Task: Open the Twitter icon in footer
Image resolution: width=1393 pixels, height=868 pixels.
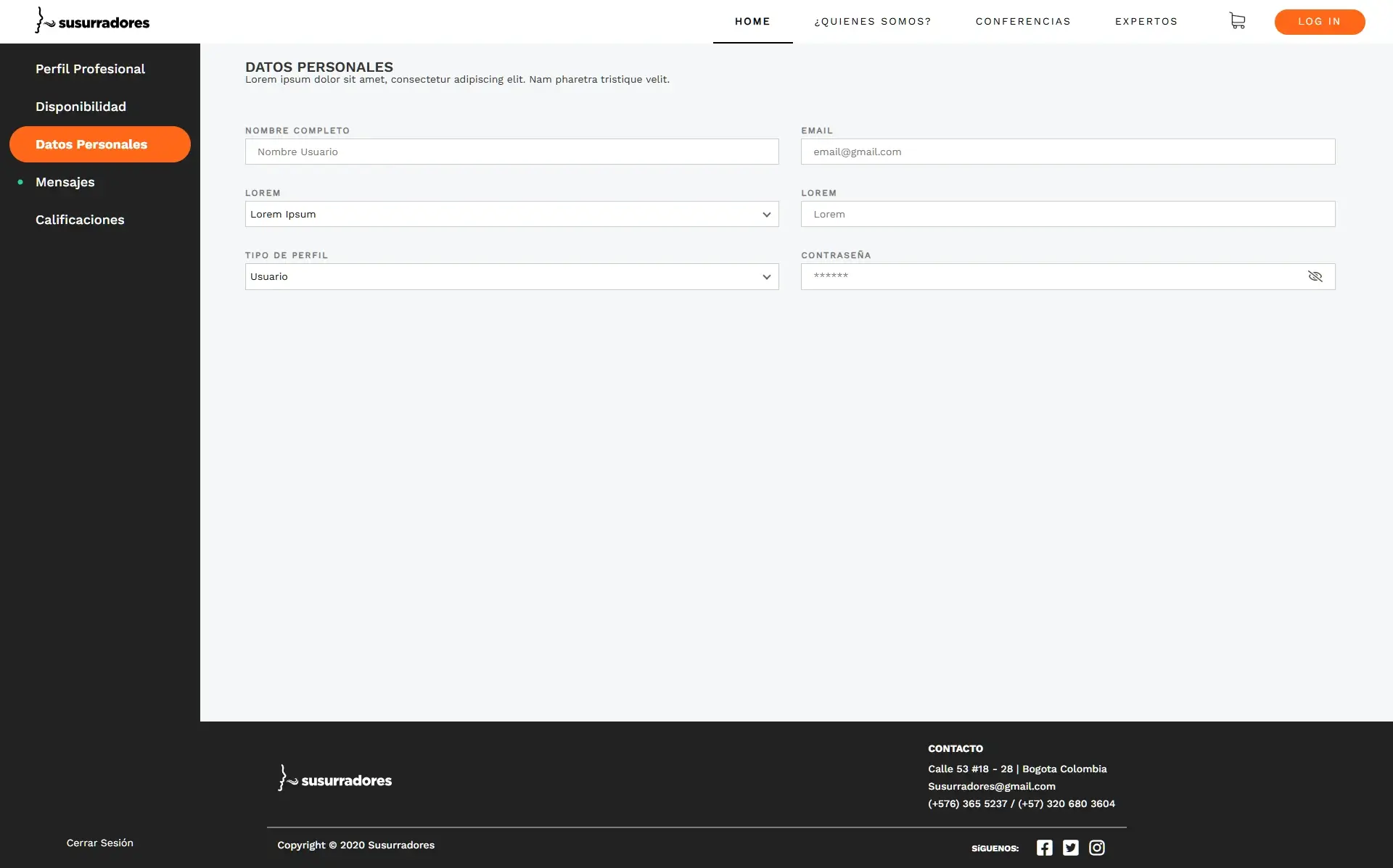Action: pyautogui.click(x=1071, y=848)
